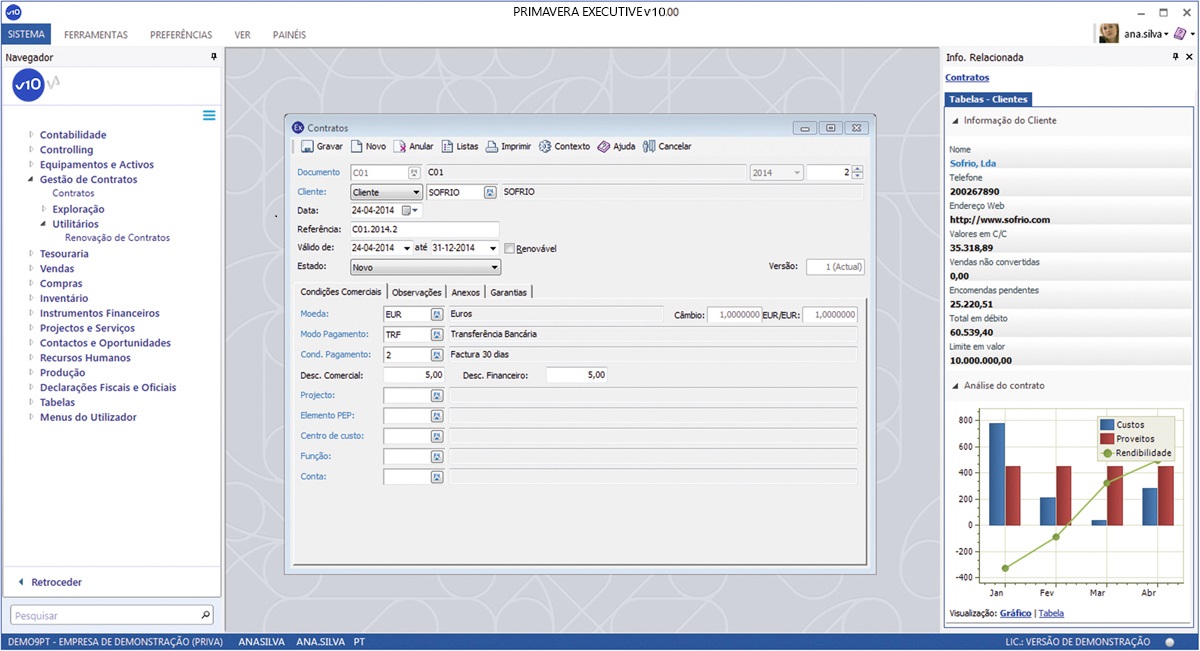This screenshot has height=651, width=1200.
Task: Open the VER menu
Action: click(x=242, y=34)
